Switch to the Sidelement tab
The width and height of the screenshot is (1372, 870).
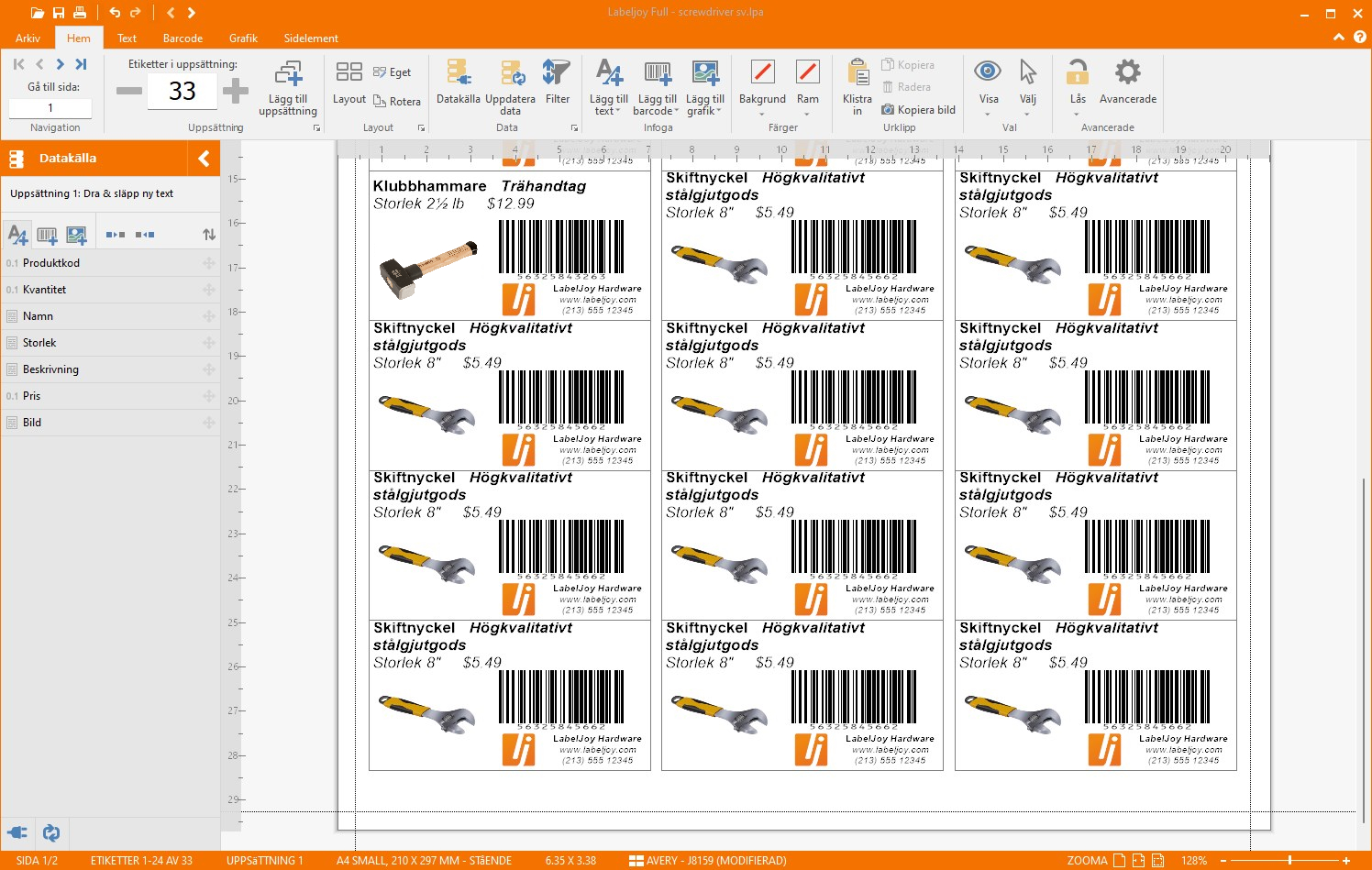pos(311,39)
